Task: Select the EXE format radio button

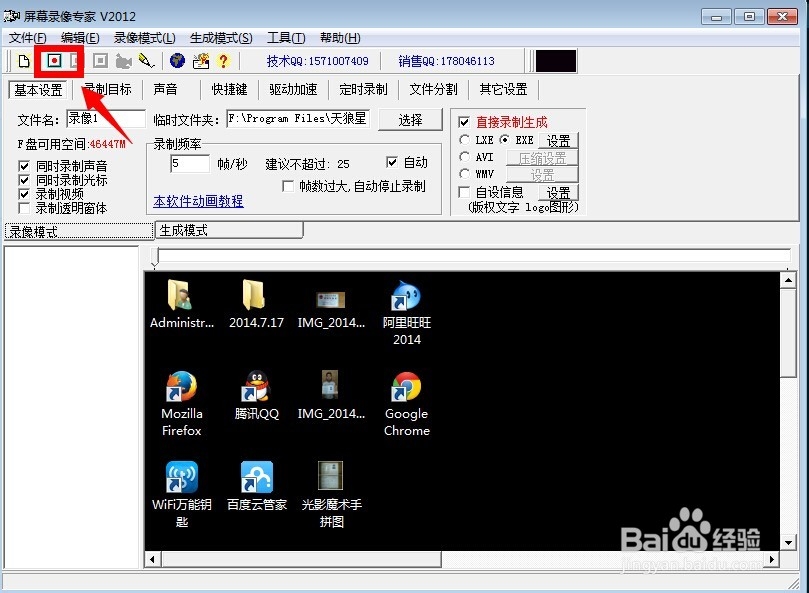Action: 505,140
